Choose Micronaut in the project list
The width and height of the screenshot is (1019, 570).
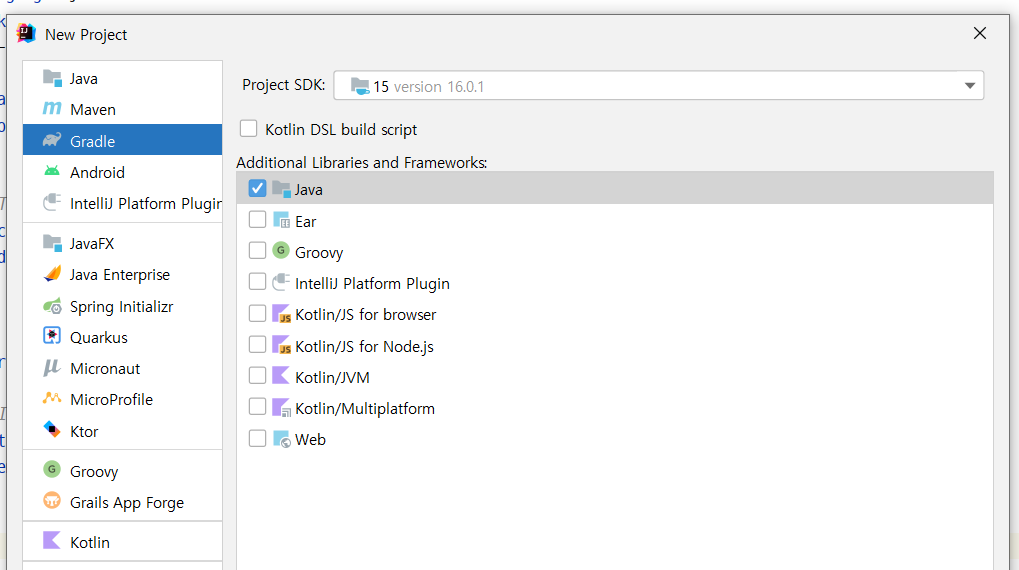[122, 369]
